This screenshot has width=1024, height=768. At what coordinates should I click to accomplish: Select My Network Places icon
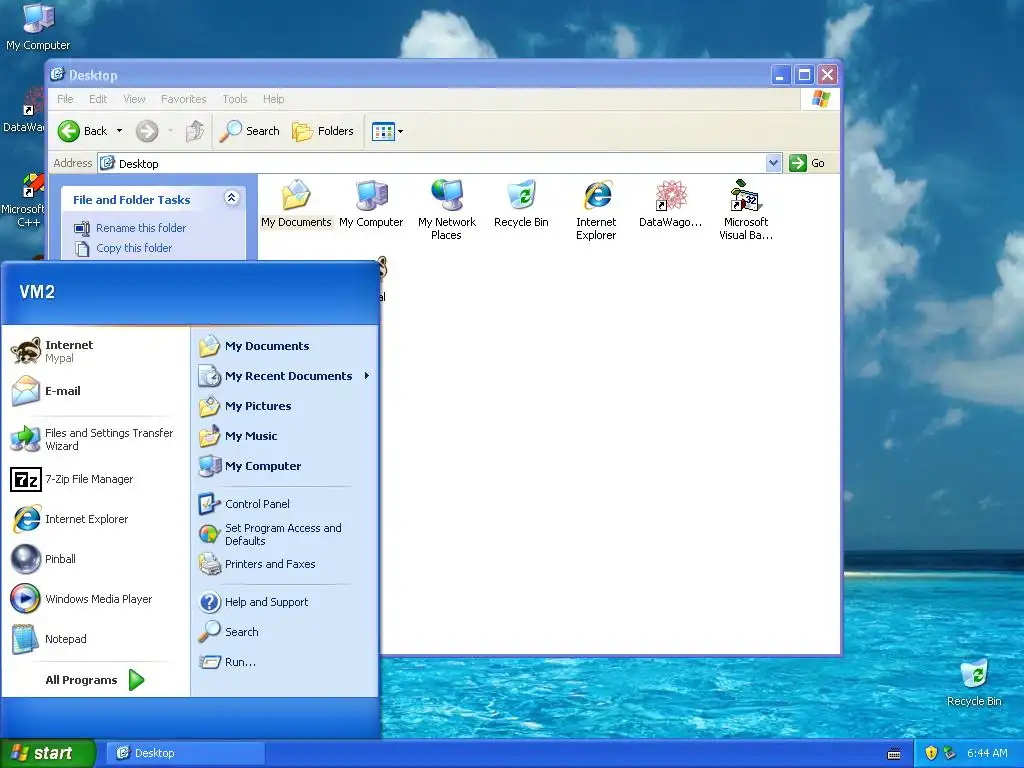coord(447,210)
